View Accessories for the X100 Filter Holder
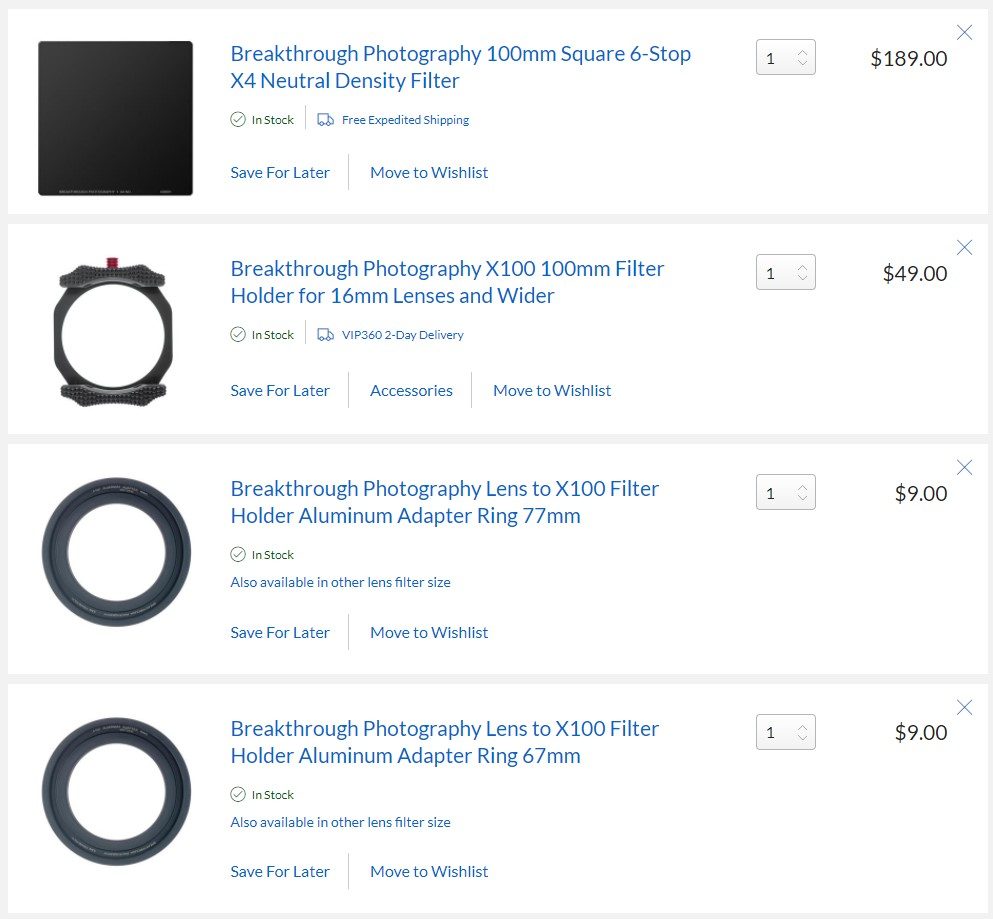 click(x=411, y=390)
